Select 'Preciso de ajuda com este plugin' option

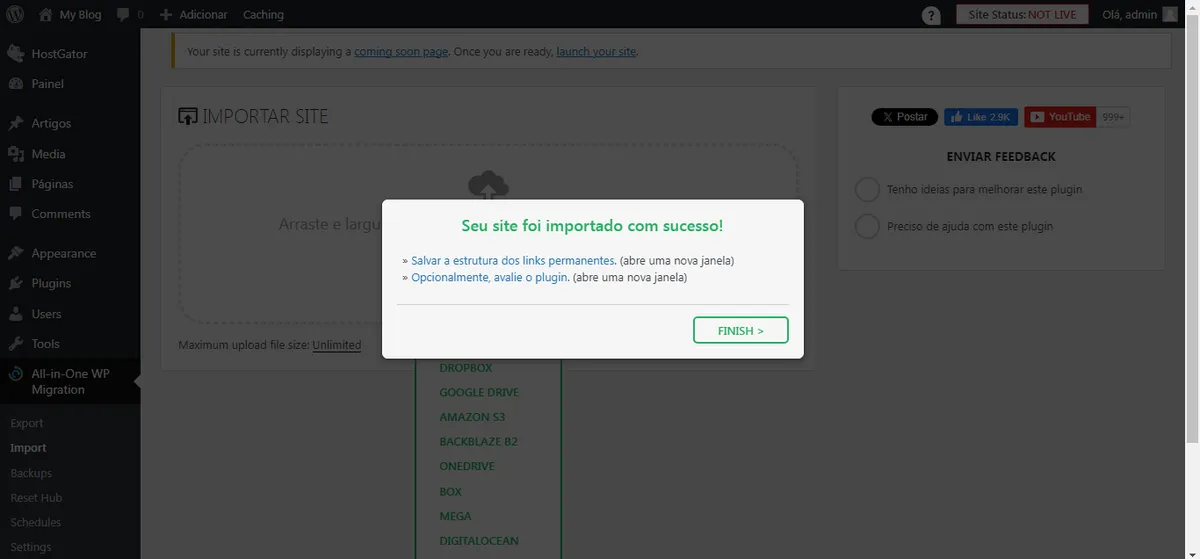(x=867, y=227)
